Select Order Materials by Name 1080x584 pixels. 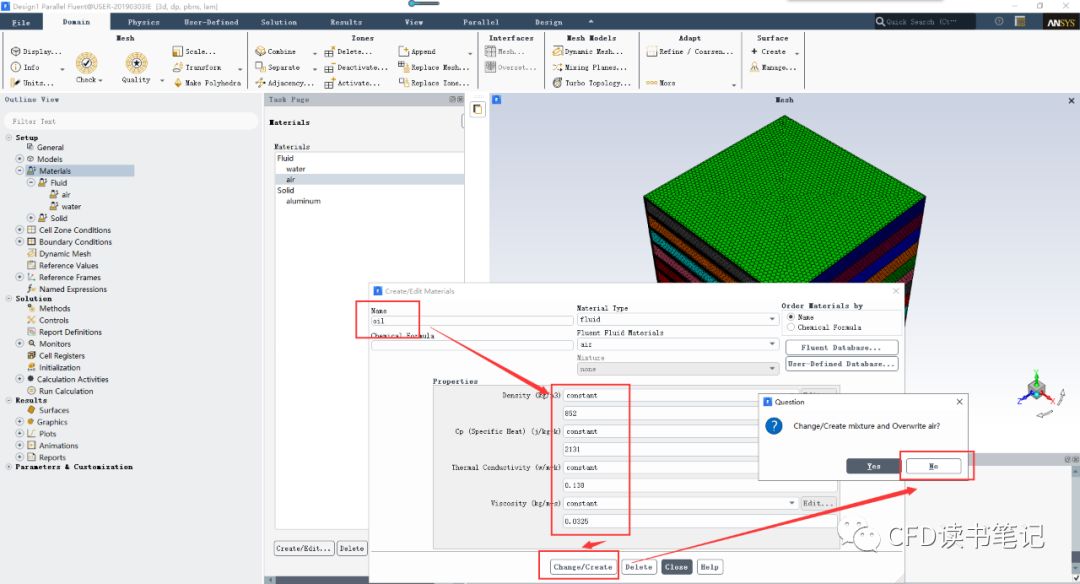(x=791, y=317)
